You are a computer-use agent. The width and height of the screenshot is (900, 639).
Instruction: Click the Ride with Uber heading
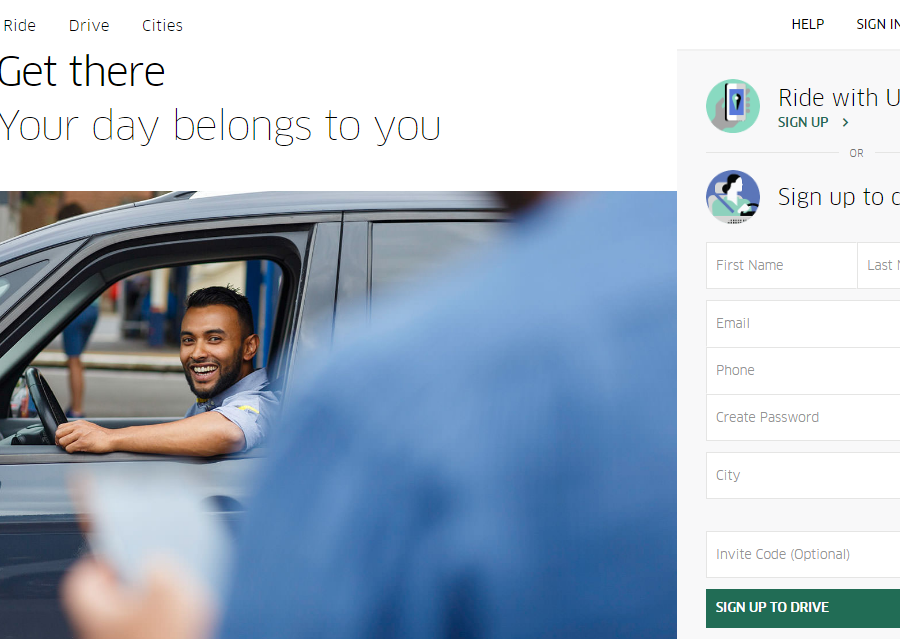point(839,98)
